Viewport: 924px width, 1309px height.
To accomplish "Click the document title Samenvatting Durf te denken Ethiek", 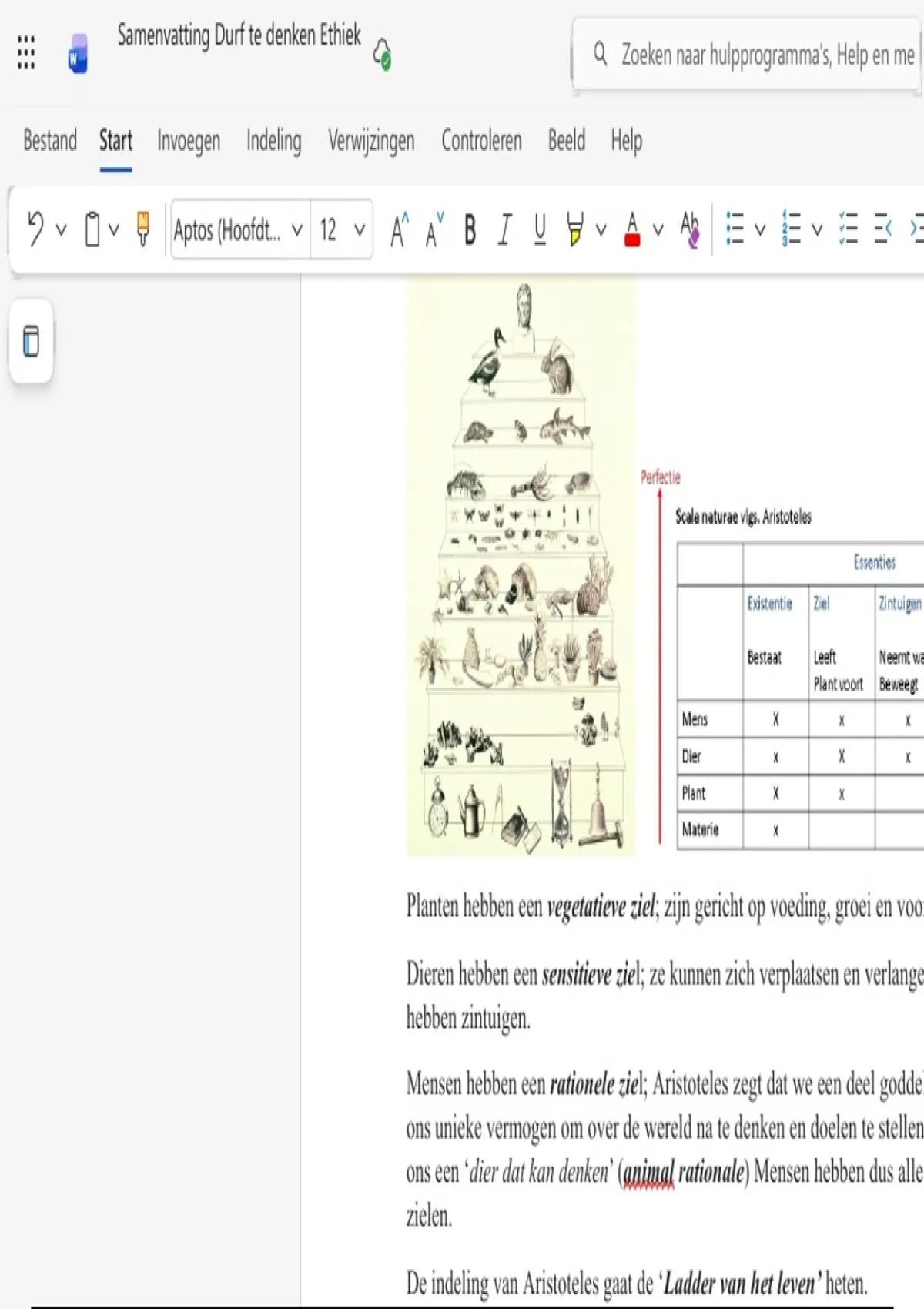I will coord(239,35).
